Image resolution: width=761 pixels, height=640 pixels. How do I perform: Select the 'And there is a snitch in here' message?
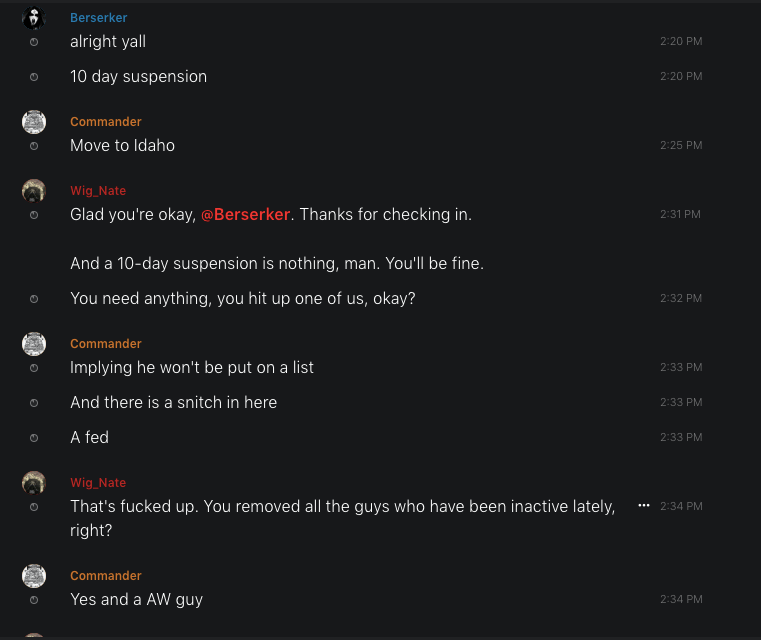coord(173,402)
